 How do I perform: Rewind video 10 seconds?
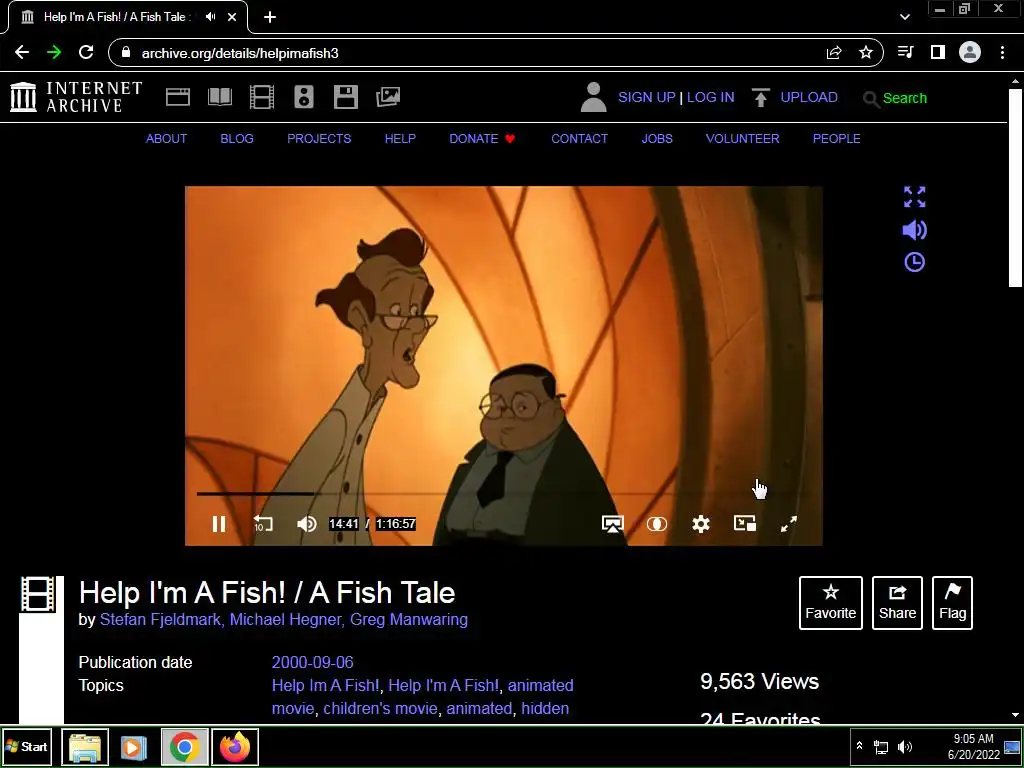click(263, 524)
